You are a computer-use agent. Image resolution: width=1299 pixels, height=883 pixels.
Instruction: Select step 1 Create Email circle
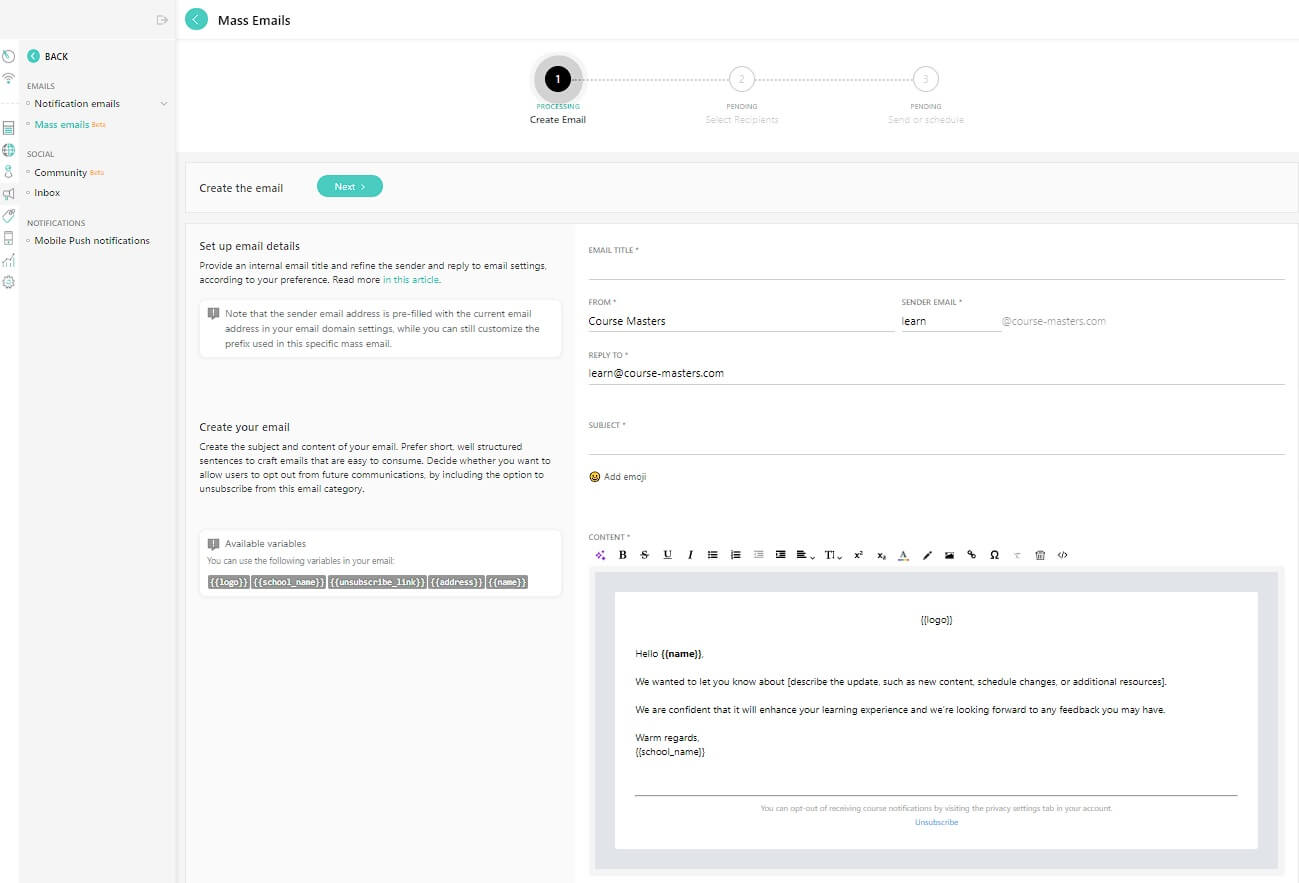558,79
